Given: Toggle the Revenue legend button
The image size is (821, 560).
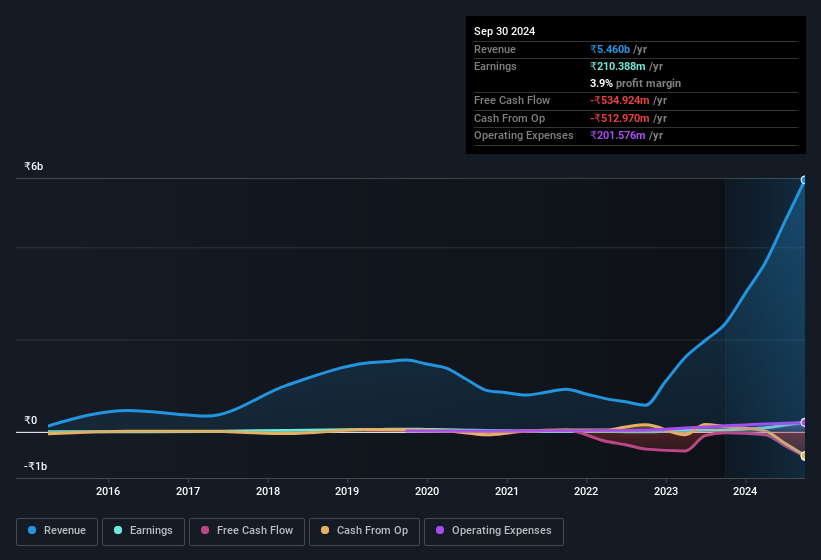Looking at the screenshot, I should point(57,532).
